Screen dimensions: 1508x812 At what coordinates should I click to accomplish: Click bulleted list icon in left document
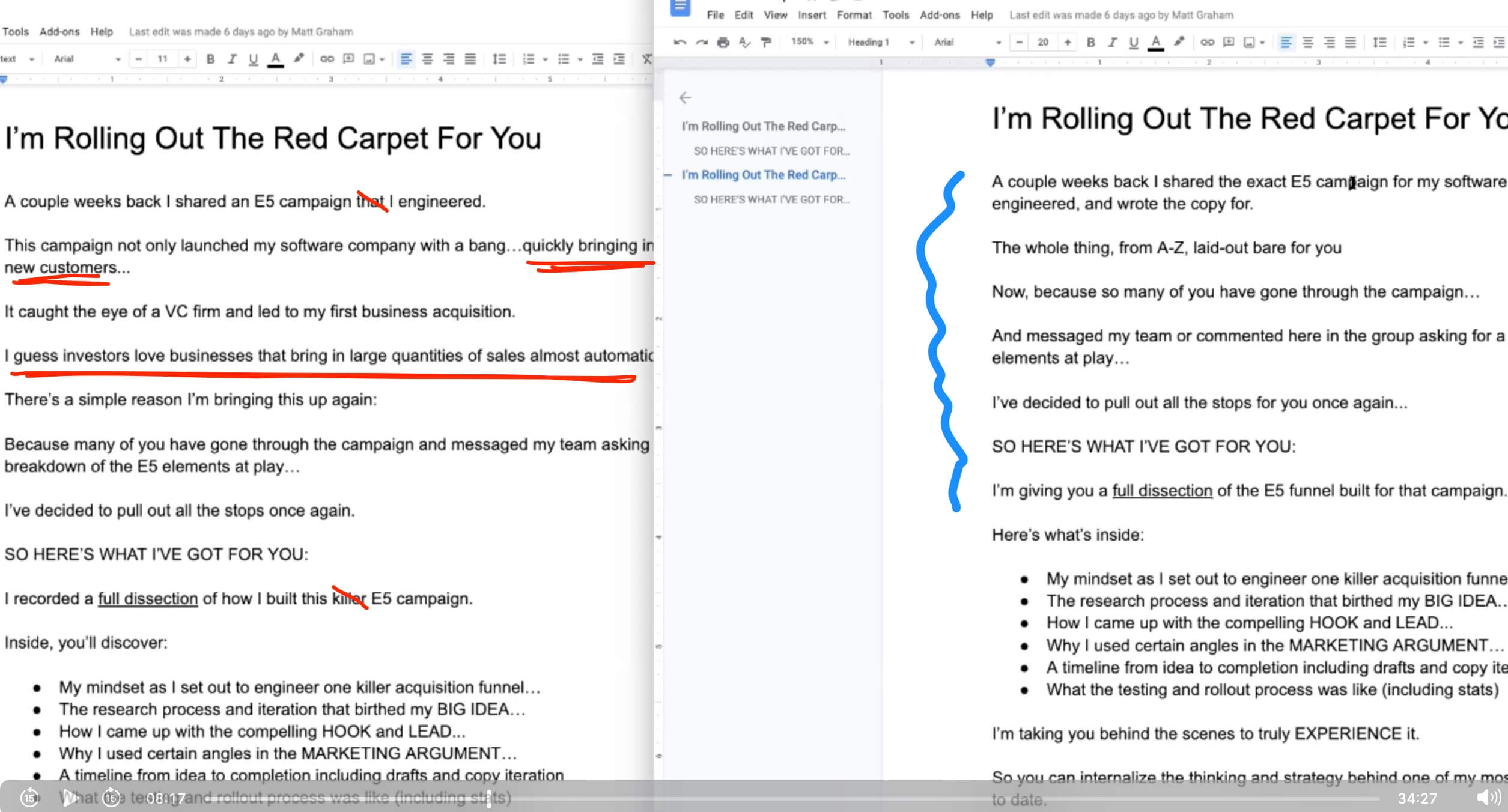point(563,59)
